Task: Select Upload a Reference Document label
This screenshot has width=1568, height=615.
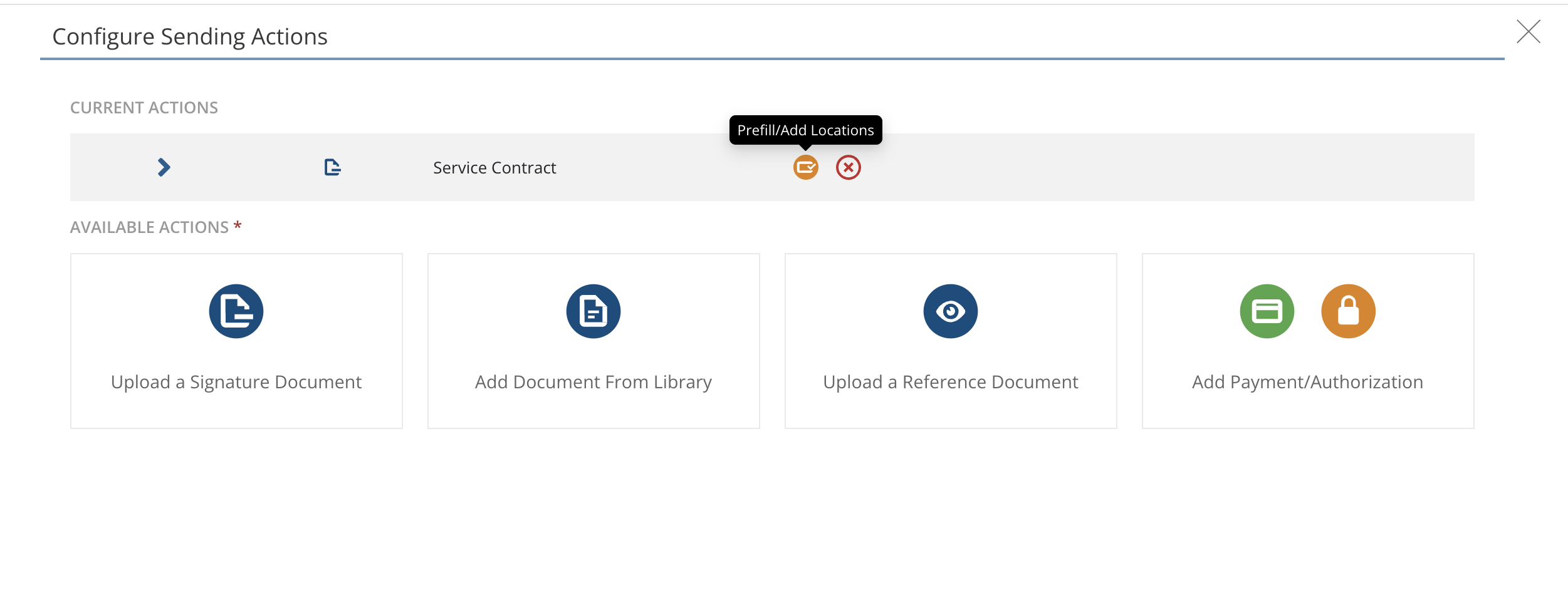Action: 951,382
